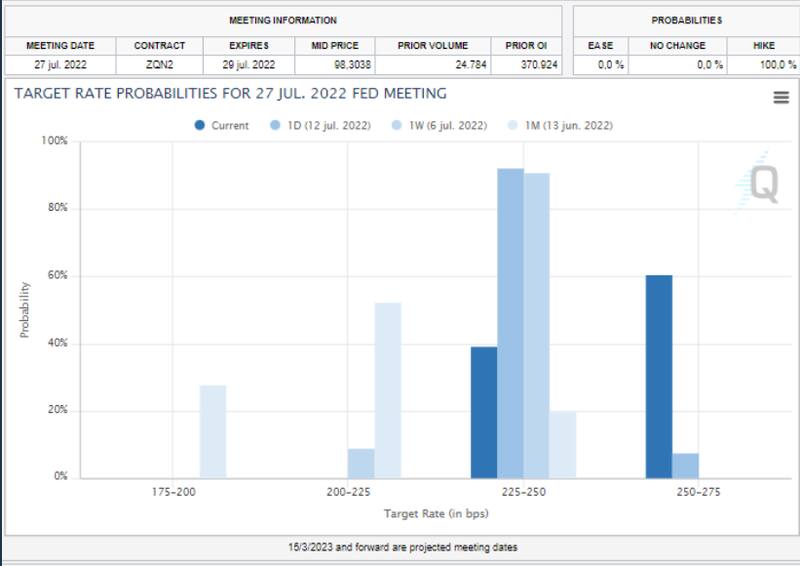Click the ZQN2 contract cell
800x566 pixels.
pos(160,65)
